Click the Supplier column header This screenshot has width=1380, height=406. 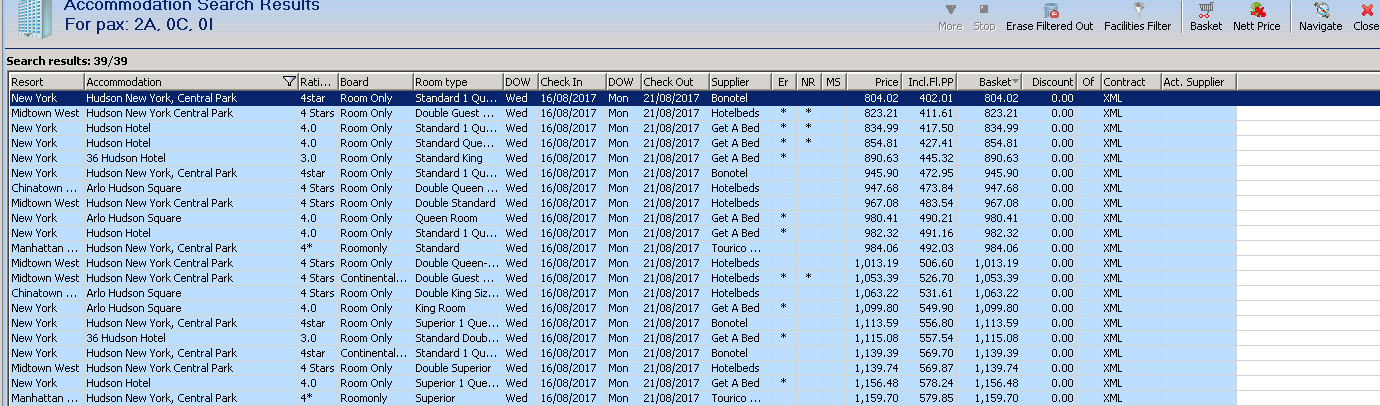click(x=741, y=82)
